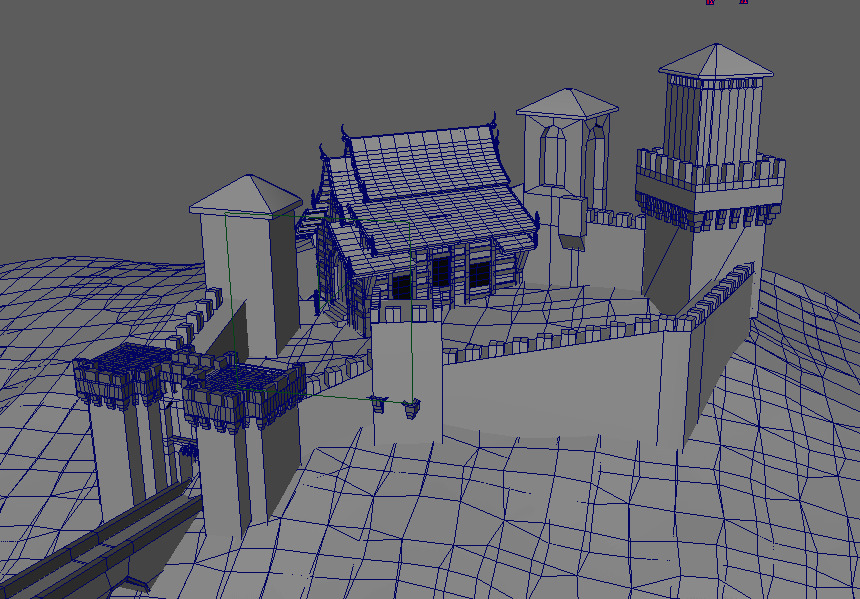Screen dimensions: 860x599
Task: Select the pyramid roof of the tallest tower
Action: click(x=716, y=62)
